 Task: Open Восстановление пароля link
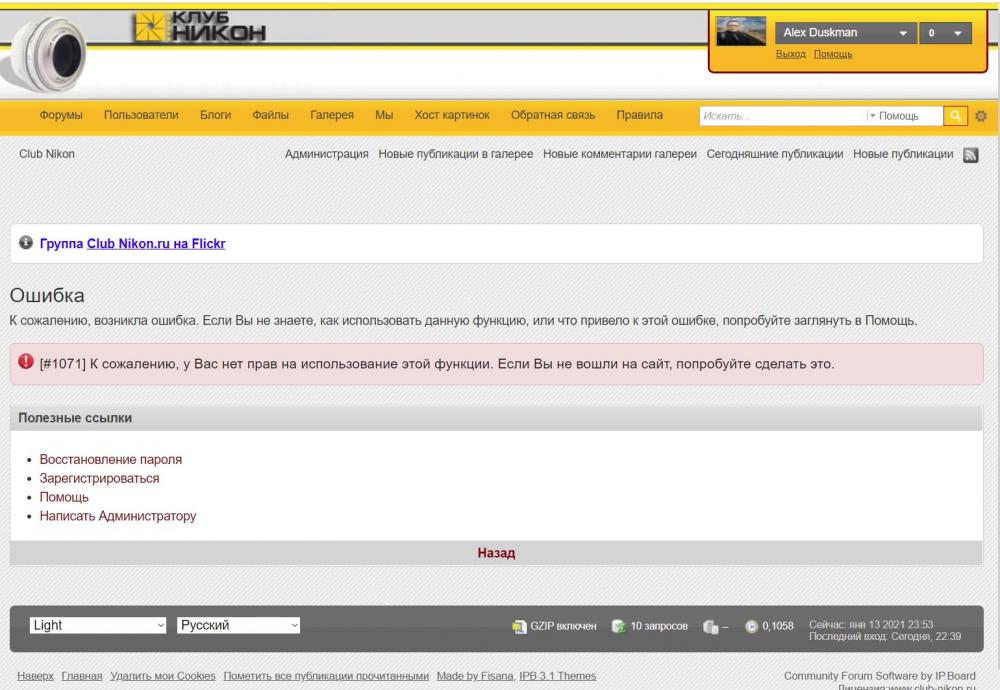[x=111, y=459]
